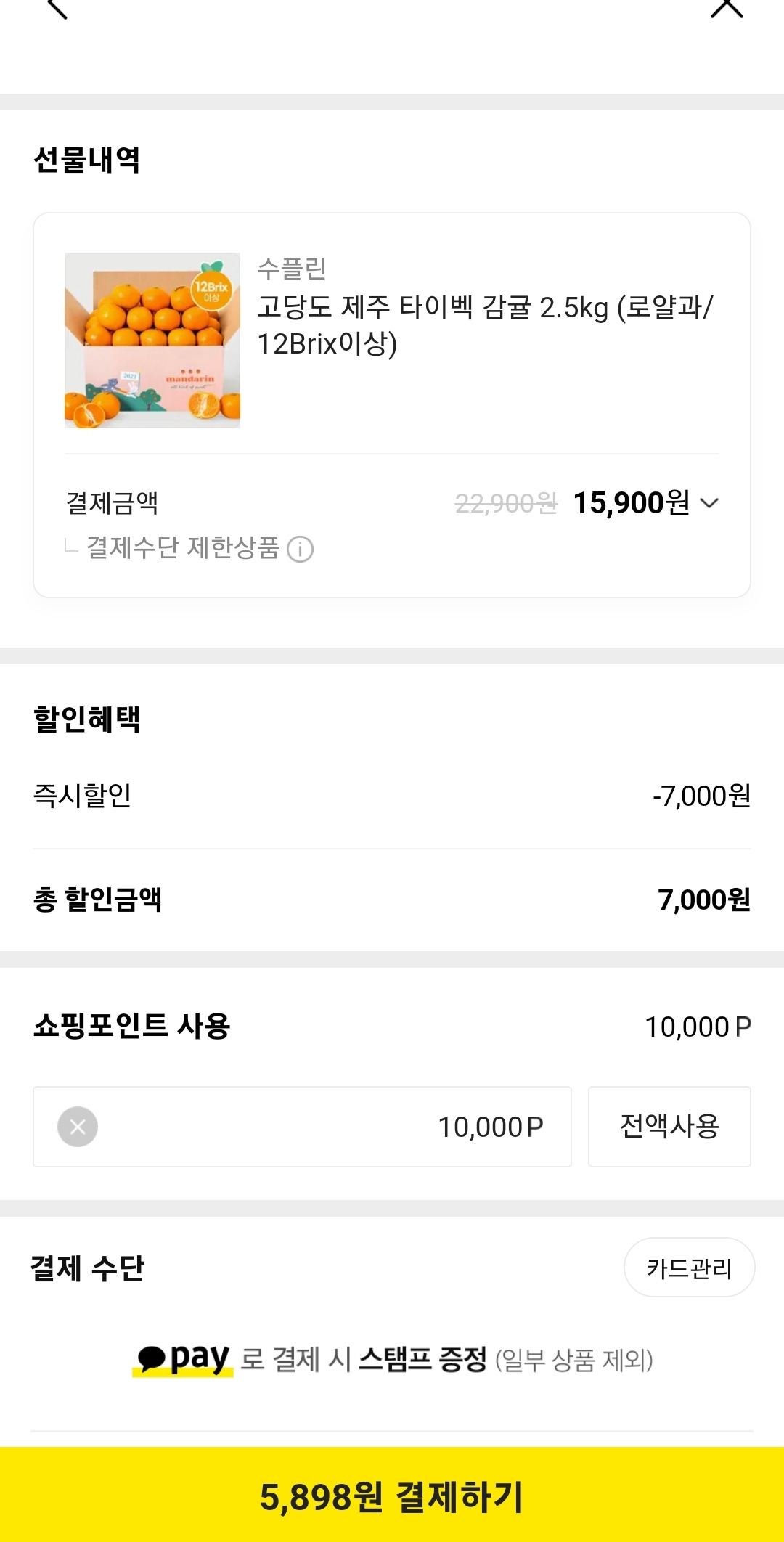784x1542 pixels.
Task: Tap the 수플린 brand name
Action: [292, 269]
